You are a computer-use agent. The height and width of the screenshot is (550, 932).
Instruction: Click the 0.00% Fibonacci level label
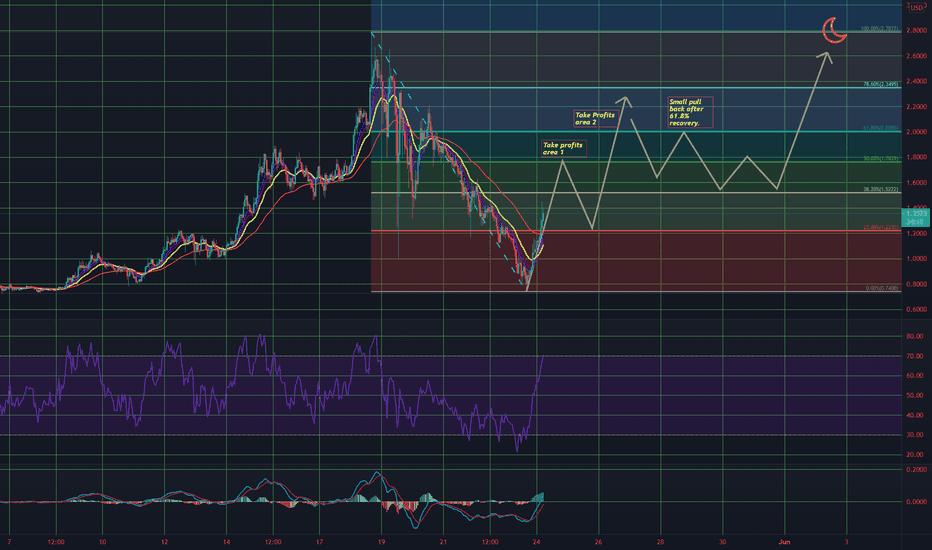882,288
